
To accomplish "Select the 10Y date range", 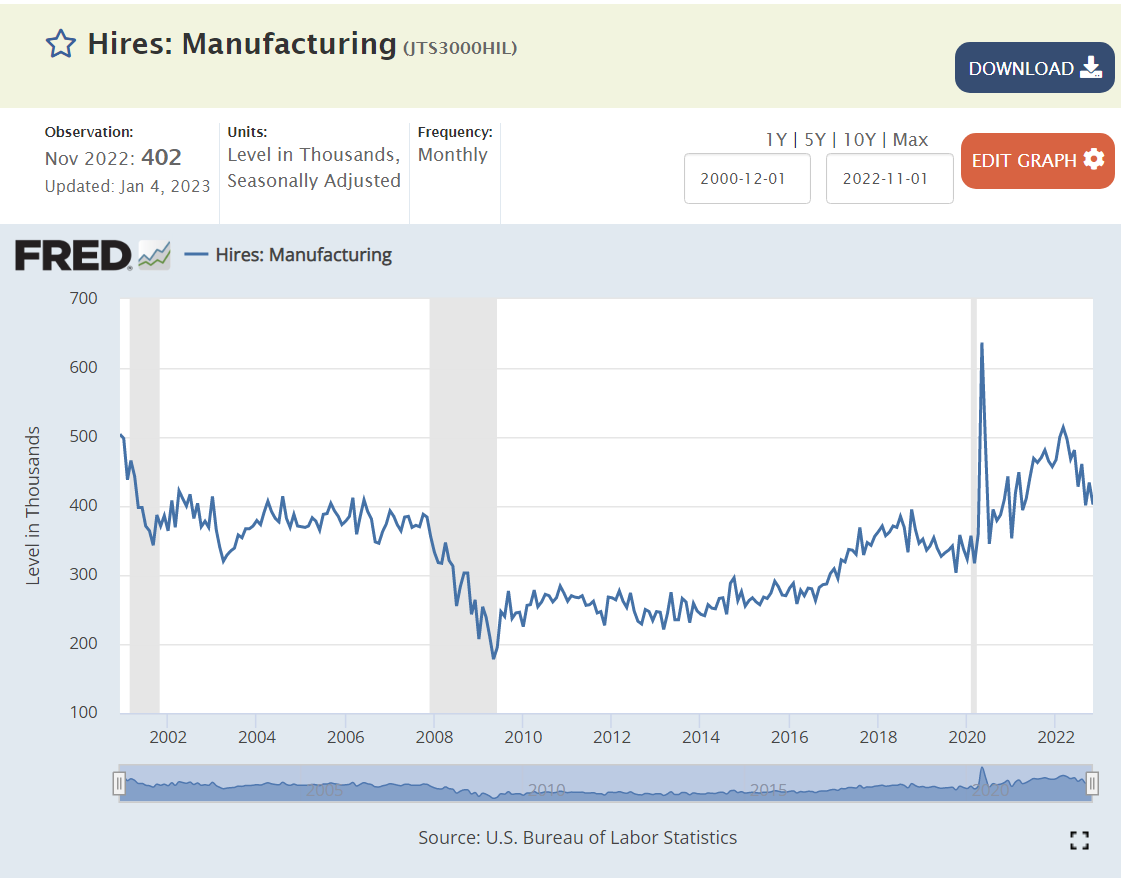I will (861, 140).
